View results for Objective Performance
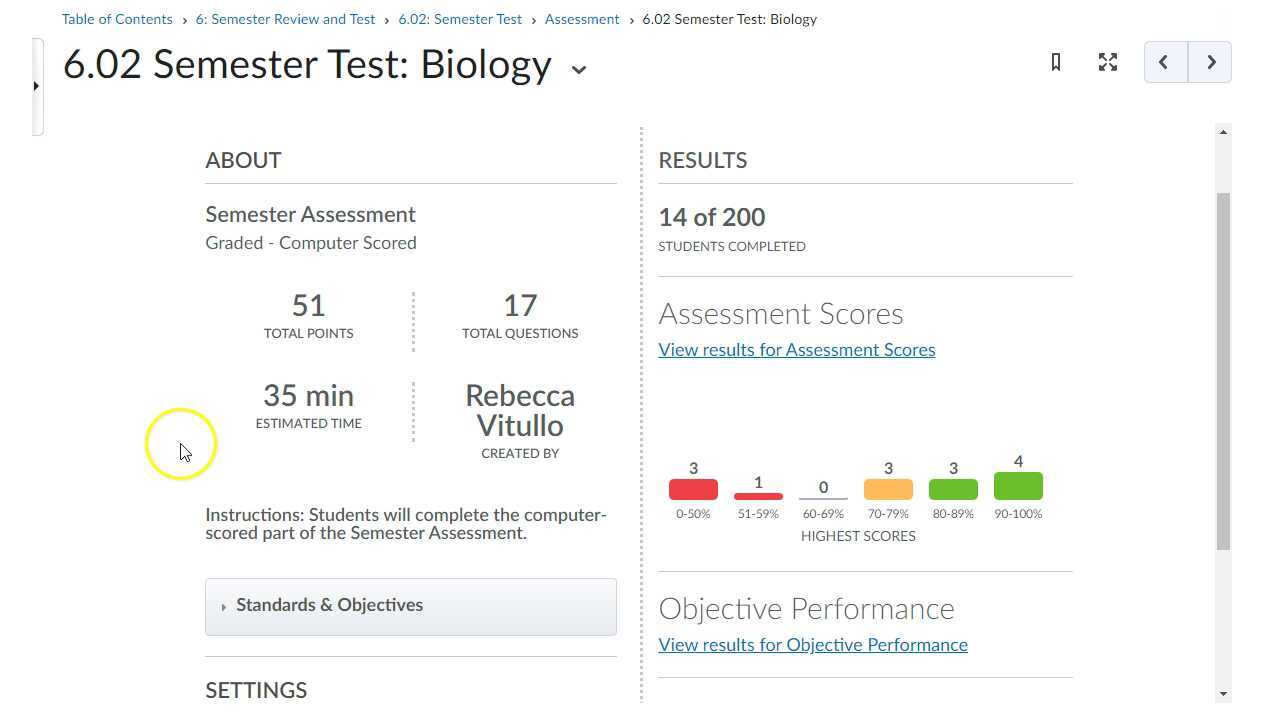The height and width of the screenshot is (720, 1280). [x=812, y=645]
